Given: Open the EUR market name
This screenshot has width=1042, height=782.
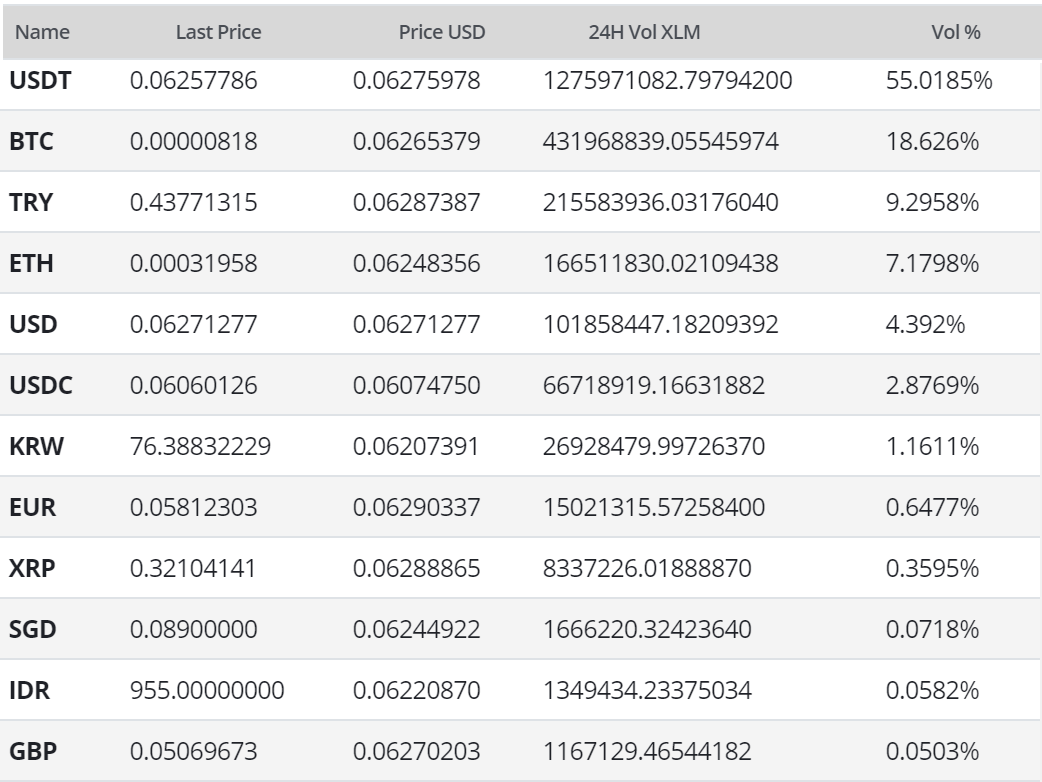Looking at the screenshot, I should [33, 508].
